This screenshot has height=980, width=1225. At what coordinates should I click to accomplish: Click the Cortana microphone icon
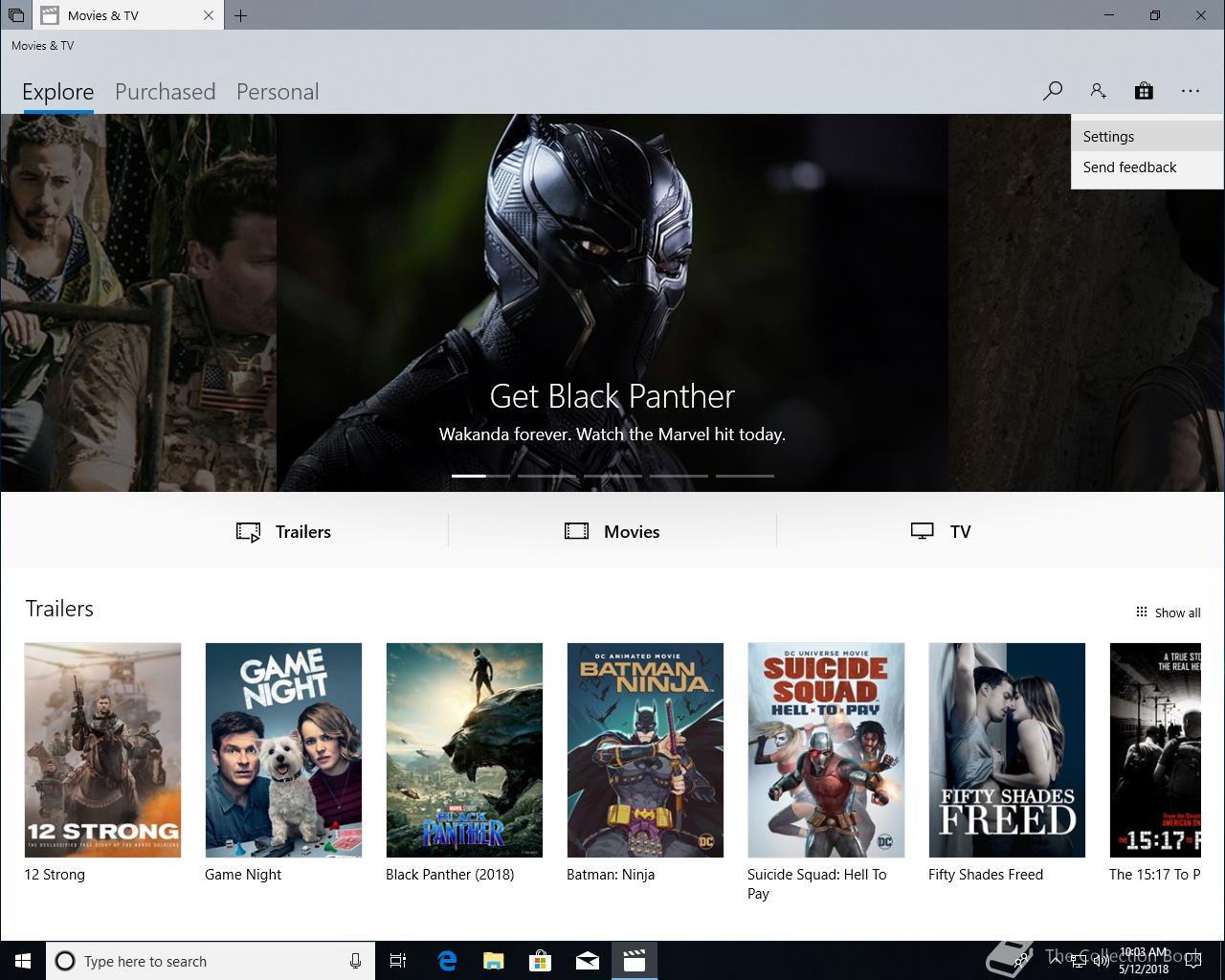pos(355,961)
